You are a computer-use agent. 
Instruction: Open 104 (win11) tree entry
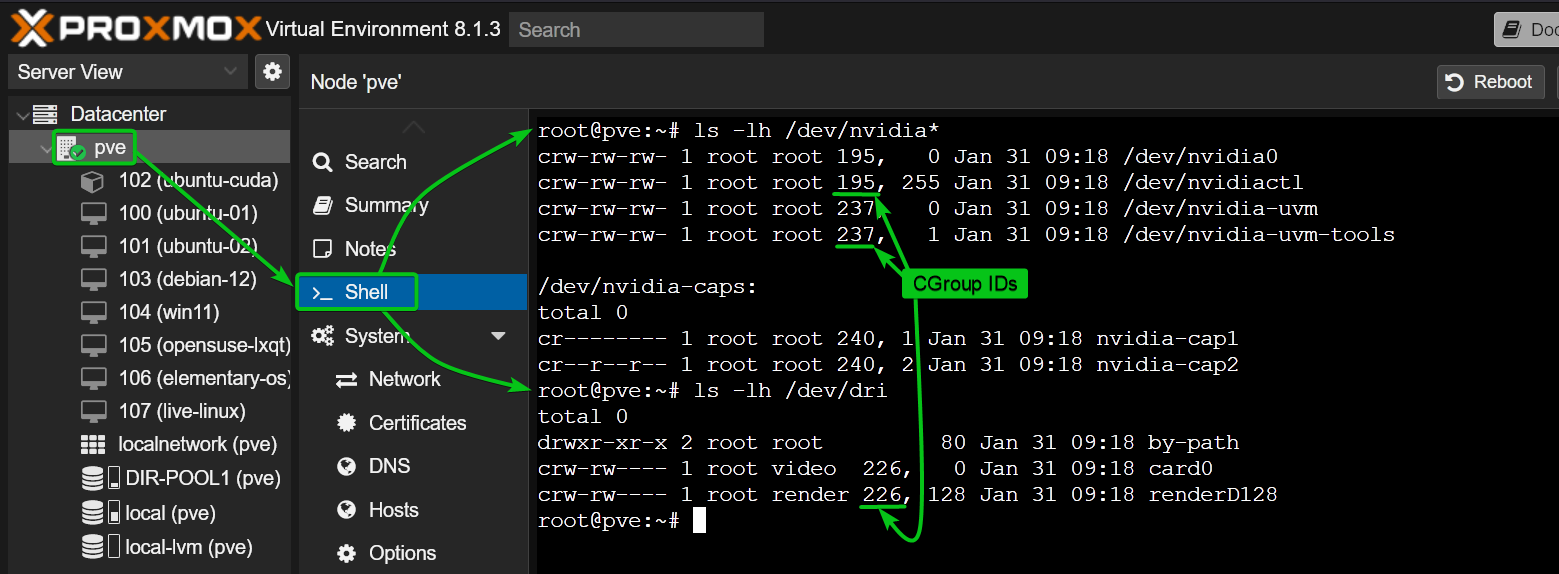tap(168, 313)
